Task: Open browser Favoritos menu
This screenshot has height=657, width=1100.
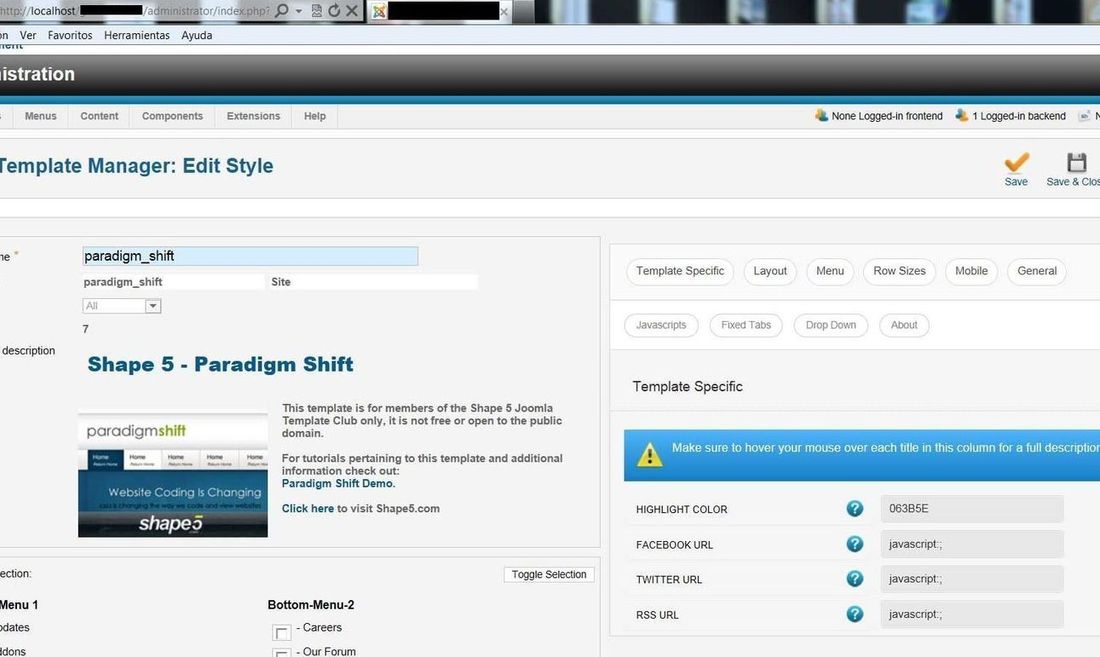Action: (x=70, y=35)
